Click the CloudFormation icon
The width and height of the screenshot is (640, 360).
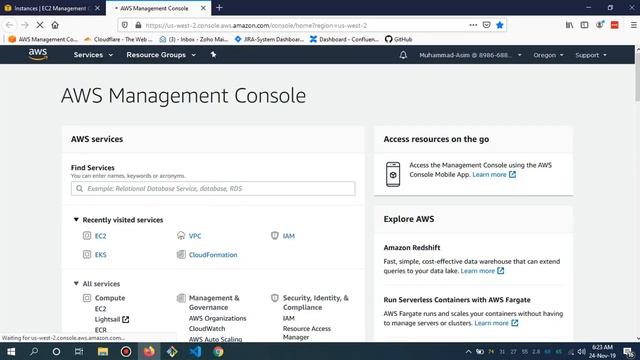click(x=181, y=254)
